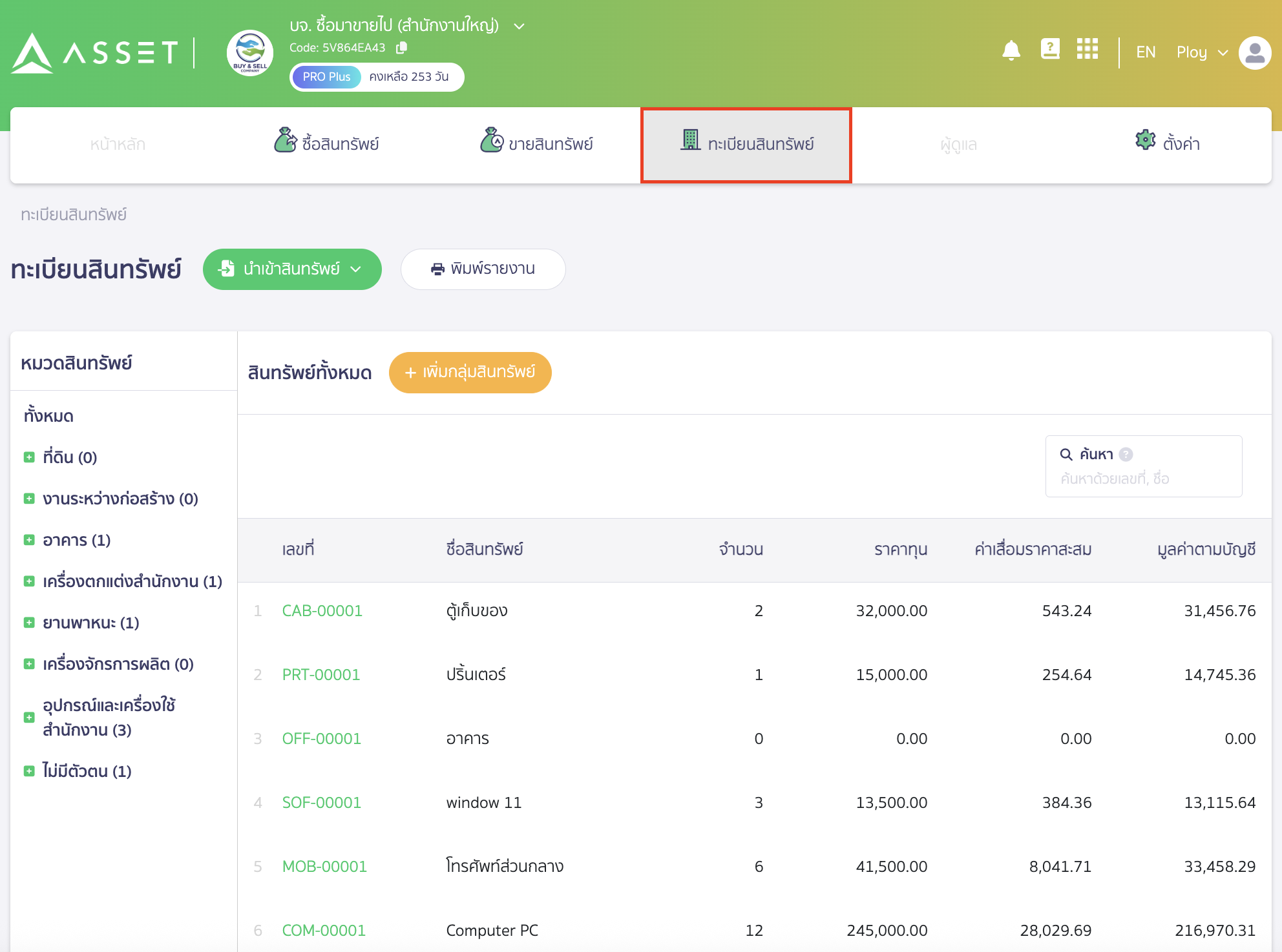Image resolution: width=1282 pixels, height=952 pixels.
Task: Open the นำเข้าสินทรัพย์ dropdown
Action: pos(291,269)
